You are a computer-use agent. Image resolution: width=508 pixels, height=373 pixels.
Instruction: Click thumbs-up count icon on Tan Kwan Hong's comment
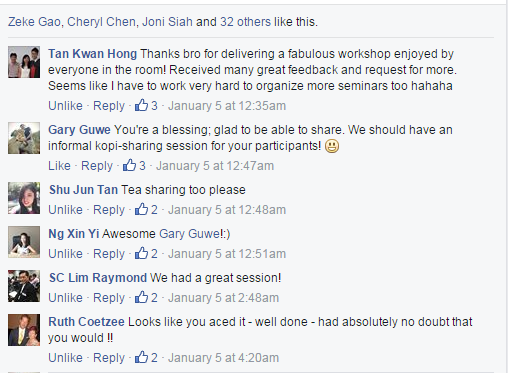141,105
